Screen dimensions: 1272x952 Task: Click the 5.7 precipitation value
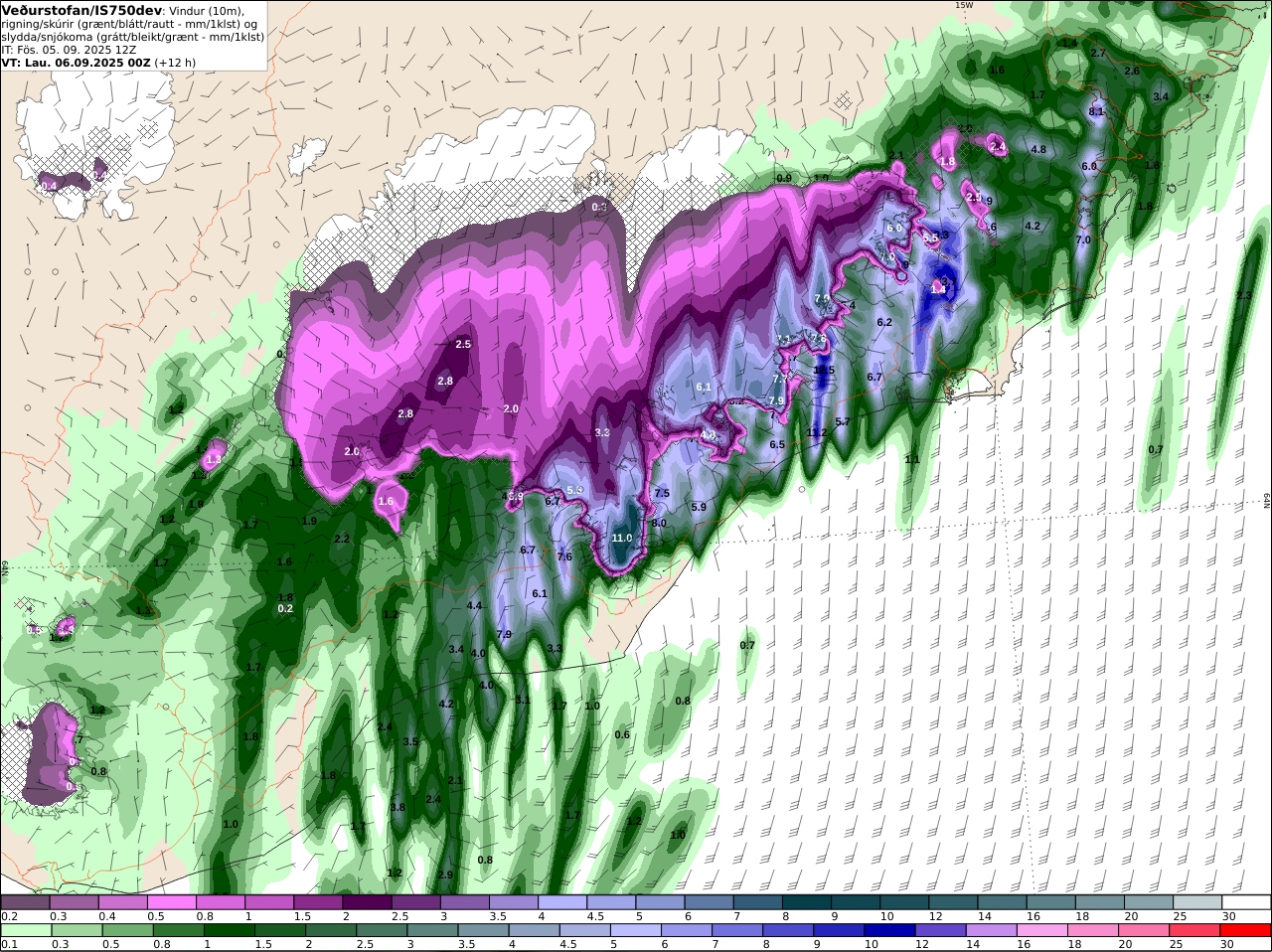click(843, 423)
